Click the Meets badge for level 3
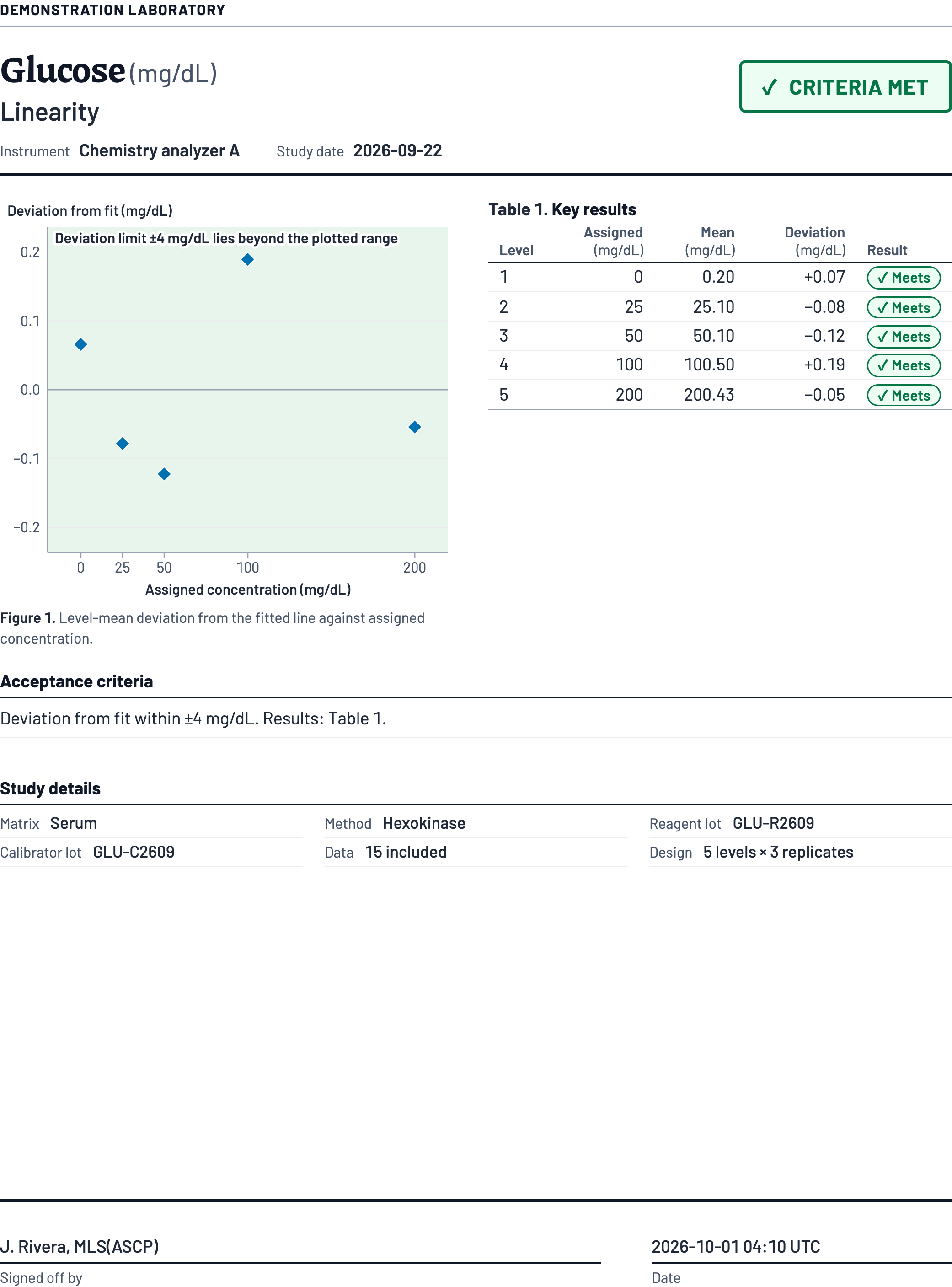952x1287 pixels. pyautogui.click(x=904, y=337)
